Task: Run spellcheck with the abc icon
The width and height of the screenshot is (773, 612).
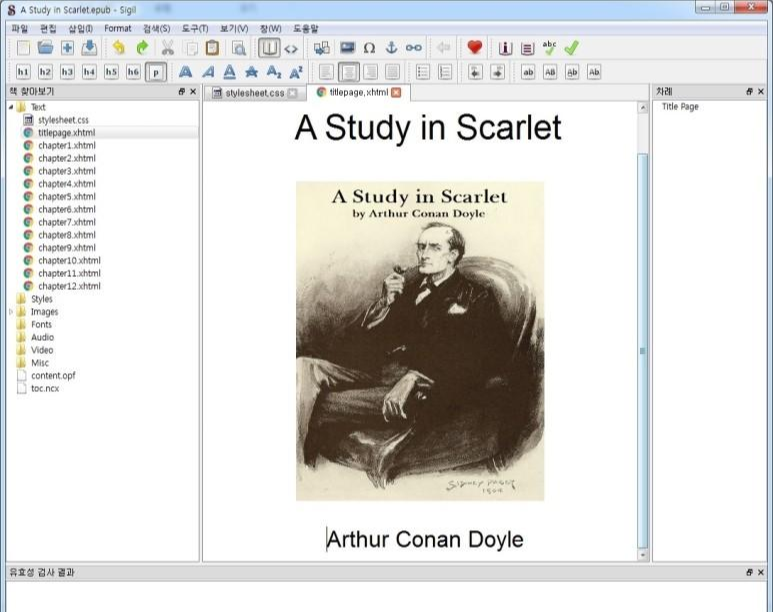Action: pyautogui.click(x=549, y=48)
